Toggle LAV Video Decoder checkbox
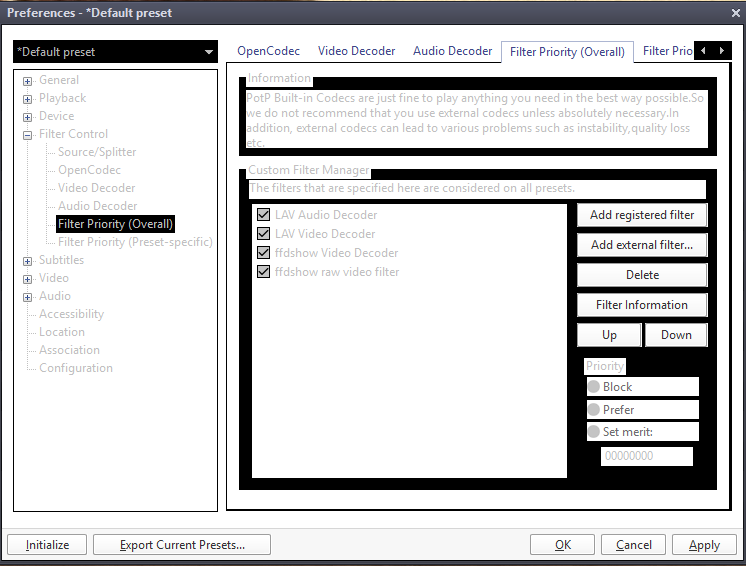Viewport: 746px width, 566px height. coord(264,234)
